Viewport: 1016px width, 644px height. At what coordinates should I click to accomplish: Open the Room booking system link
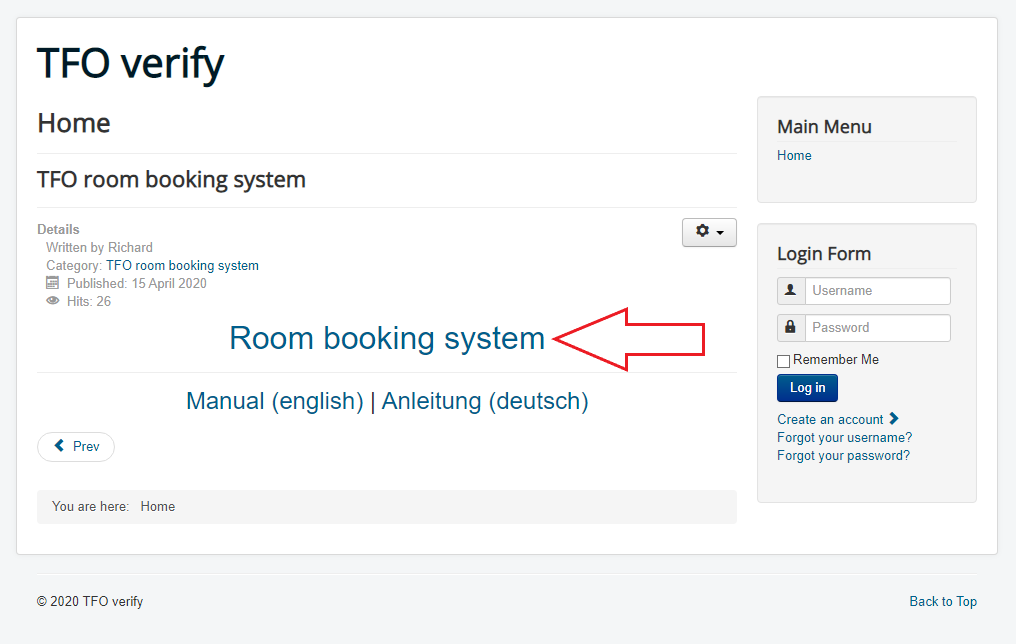387,338
